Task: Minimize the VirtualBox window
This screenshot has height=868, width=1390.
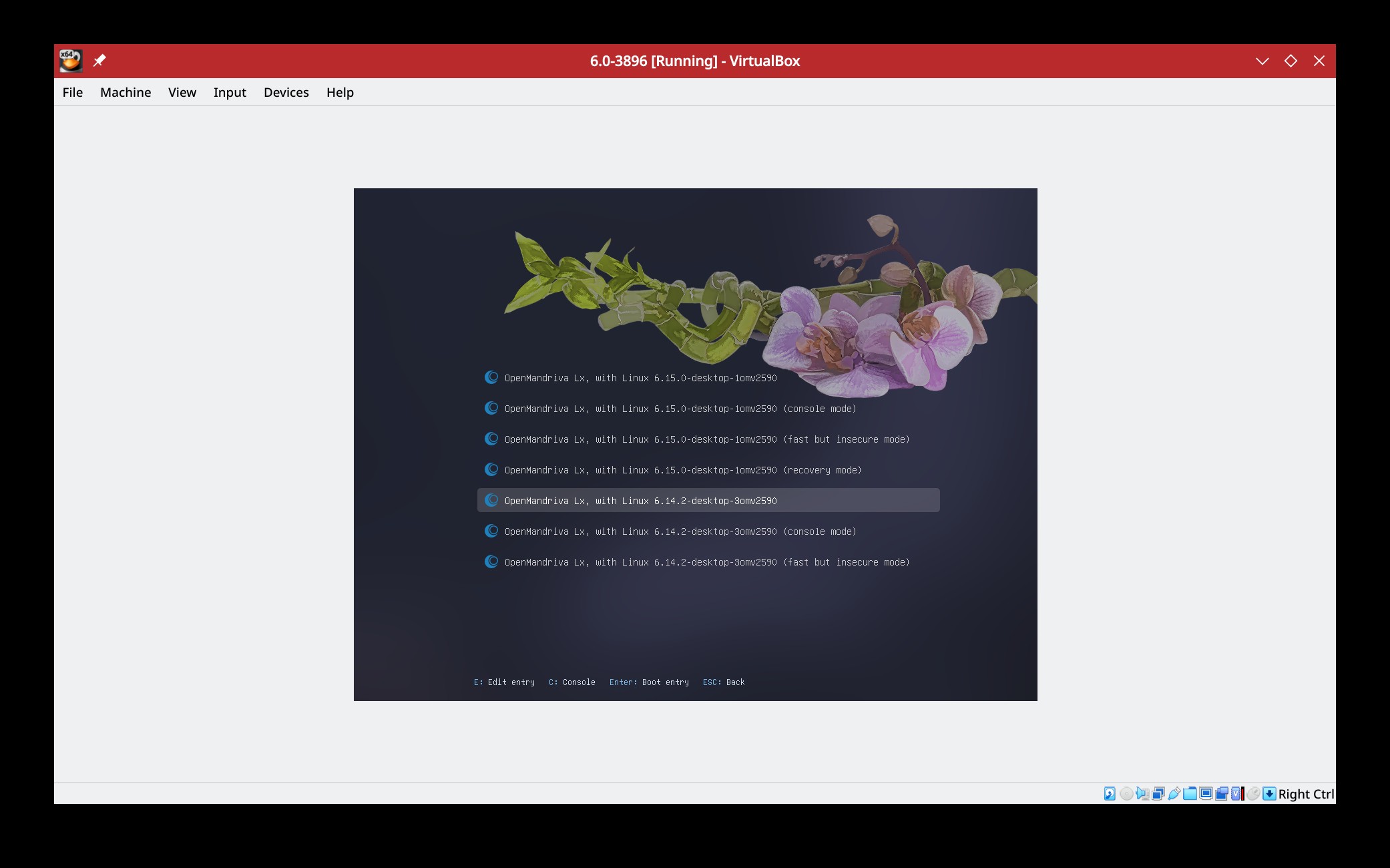Action: click(1262, 61)
